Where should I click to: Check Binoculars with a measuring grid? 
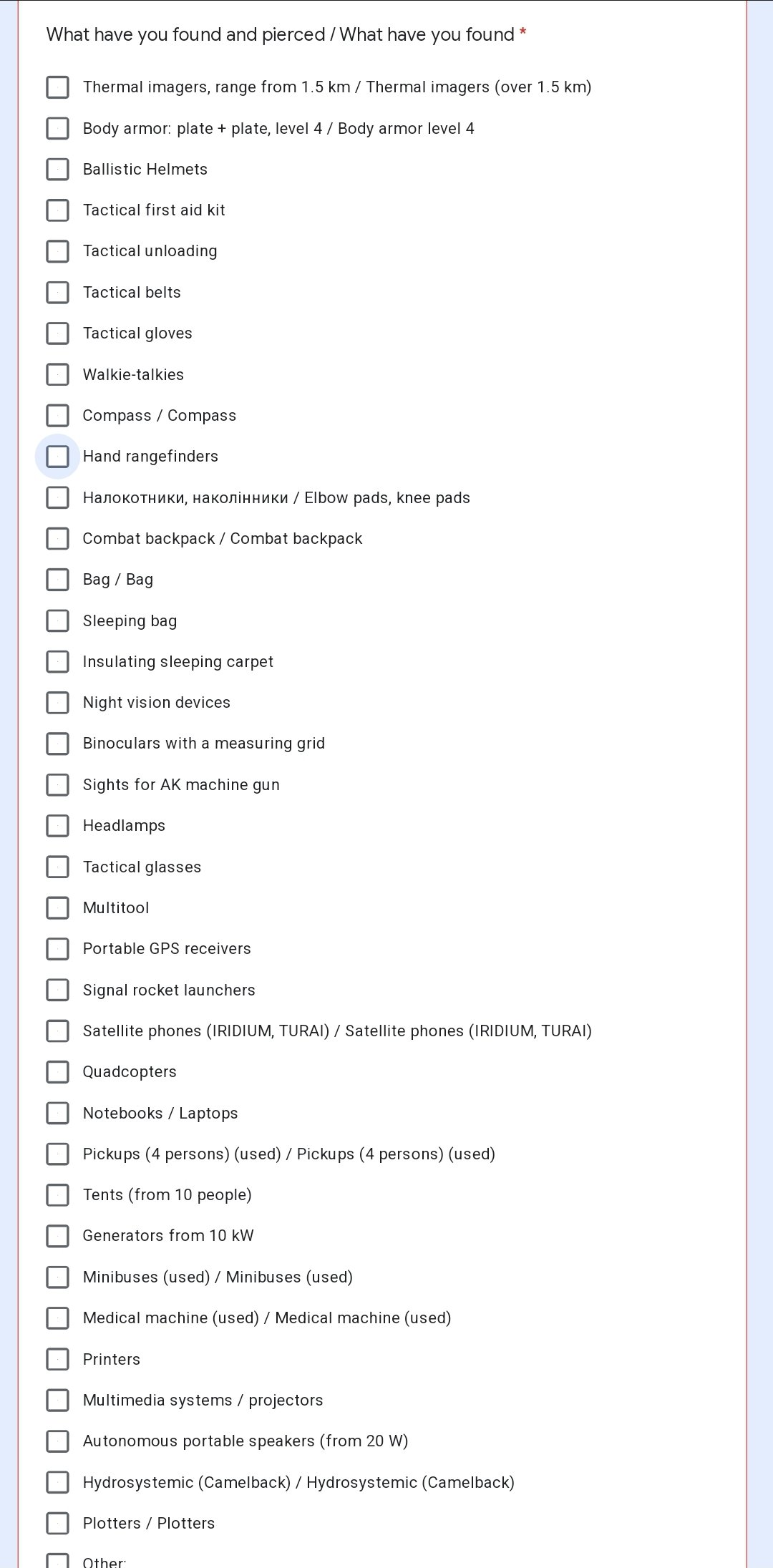pyautogui.click(x=57, y=744)
